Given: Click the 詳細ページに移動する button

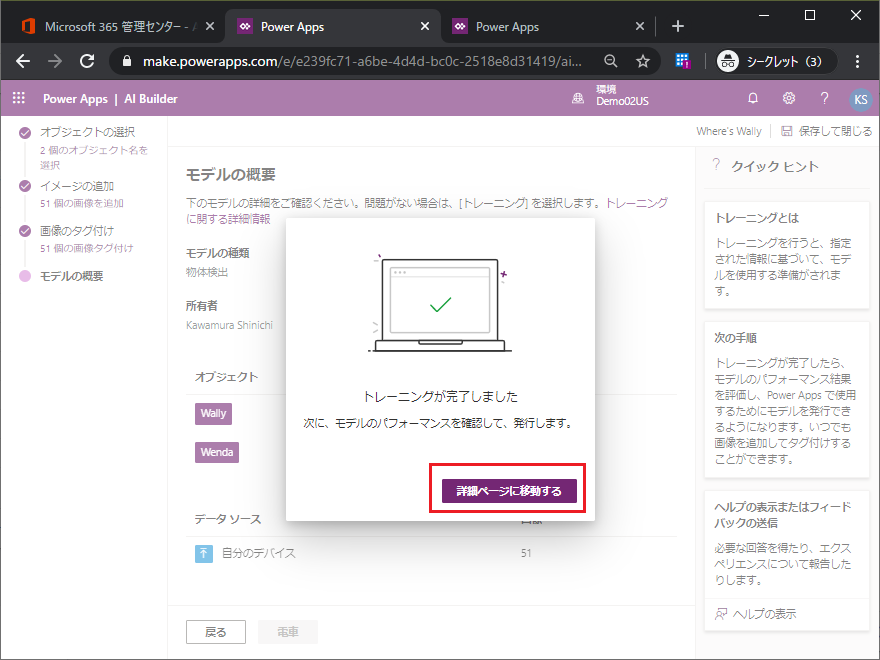Looking at the screenshot, I should click(509, 491).
